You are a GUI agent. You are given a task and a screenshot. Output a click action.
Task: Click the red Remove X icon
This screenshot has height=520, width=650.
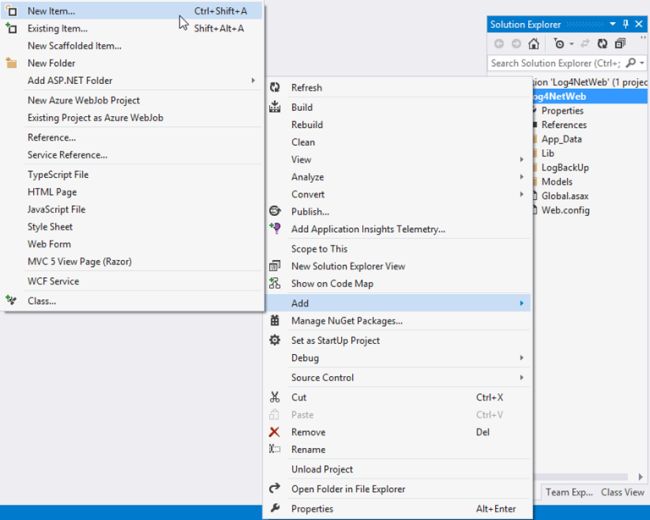(274, 432)
